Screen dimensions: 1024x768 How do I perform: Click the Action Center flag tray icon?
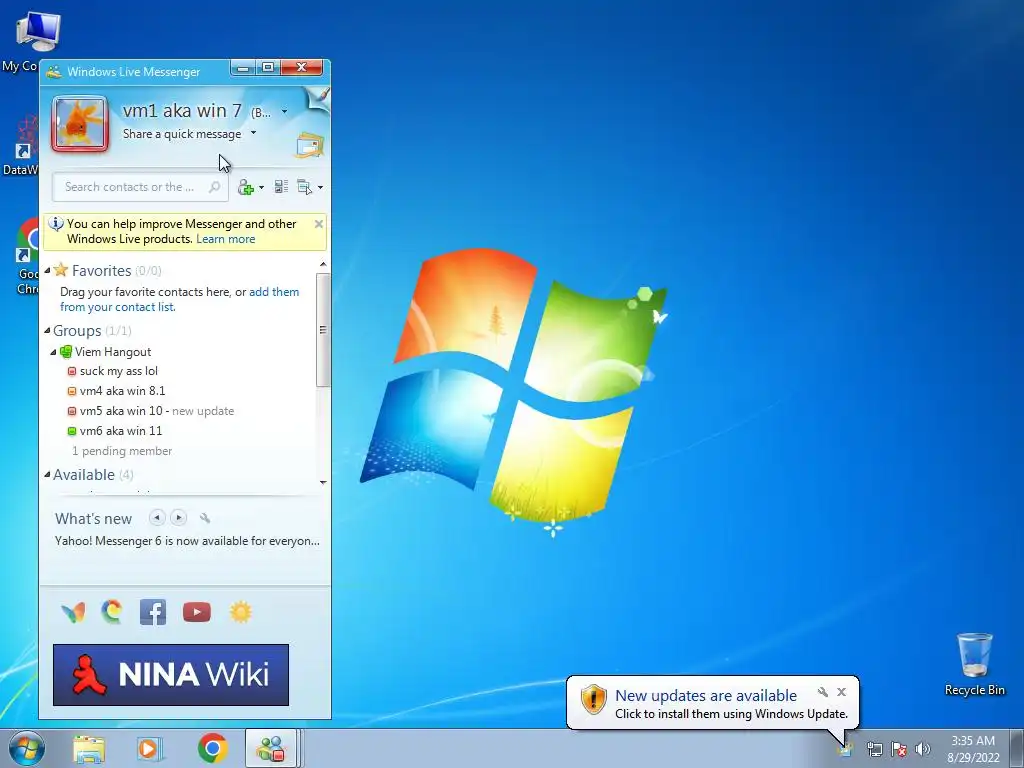pyautogui.click(x=899, y=749)
